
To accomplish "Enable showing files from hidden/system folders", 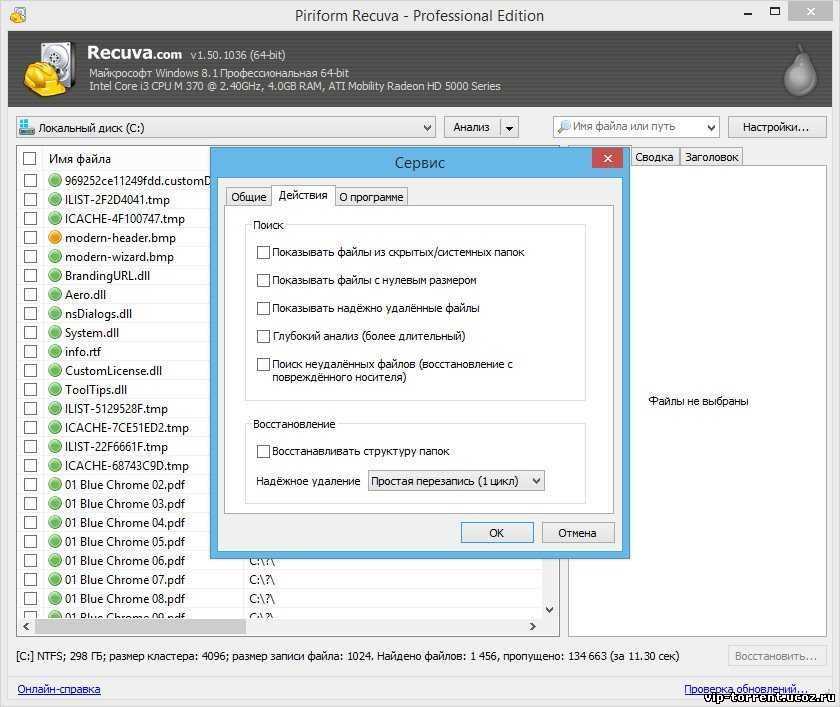I will pos(263,252).
